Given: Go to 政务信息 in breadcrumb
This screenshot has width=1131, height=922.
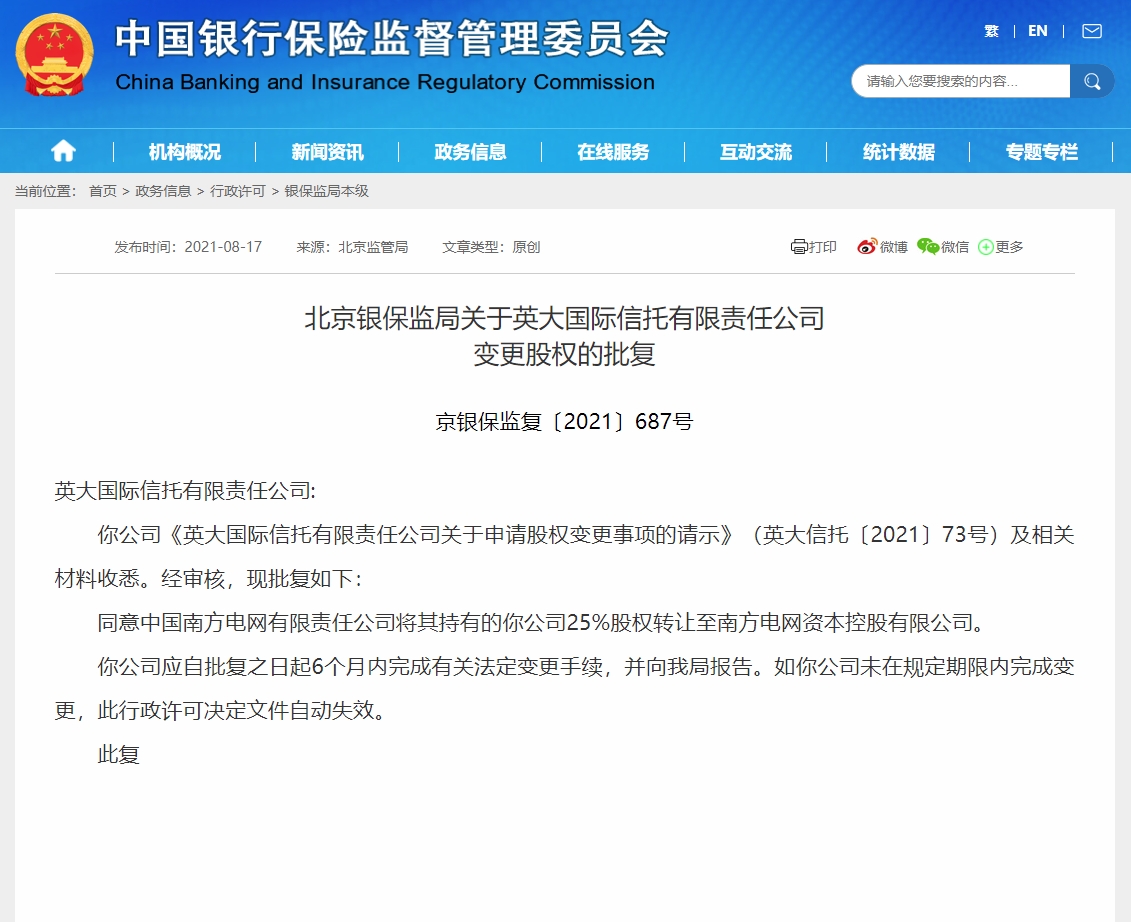Looking at the screenshot, I should 163,190.
